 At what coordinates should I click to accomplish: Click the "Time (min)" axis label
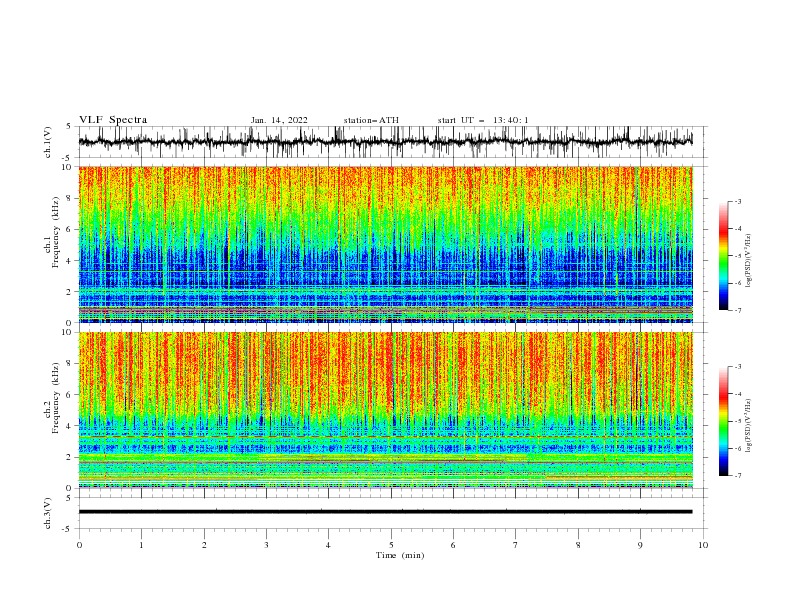point(400,555)
